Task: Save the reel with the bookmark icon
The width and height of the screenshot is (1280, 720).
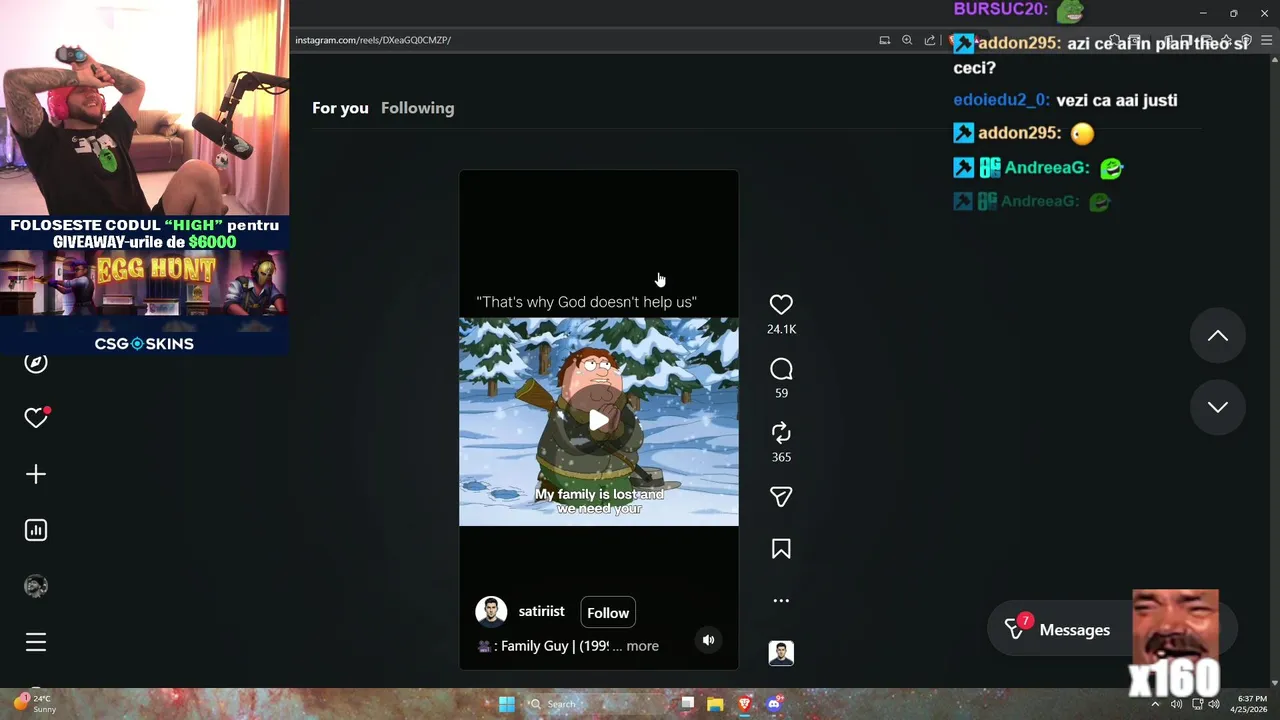Action: pyautogui.click(x=781, y=549)
